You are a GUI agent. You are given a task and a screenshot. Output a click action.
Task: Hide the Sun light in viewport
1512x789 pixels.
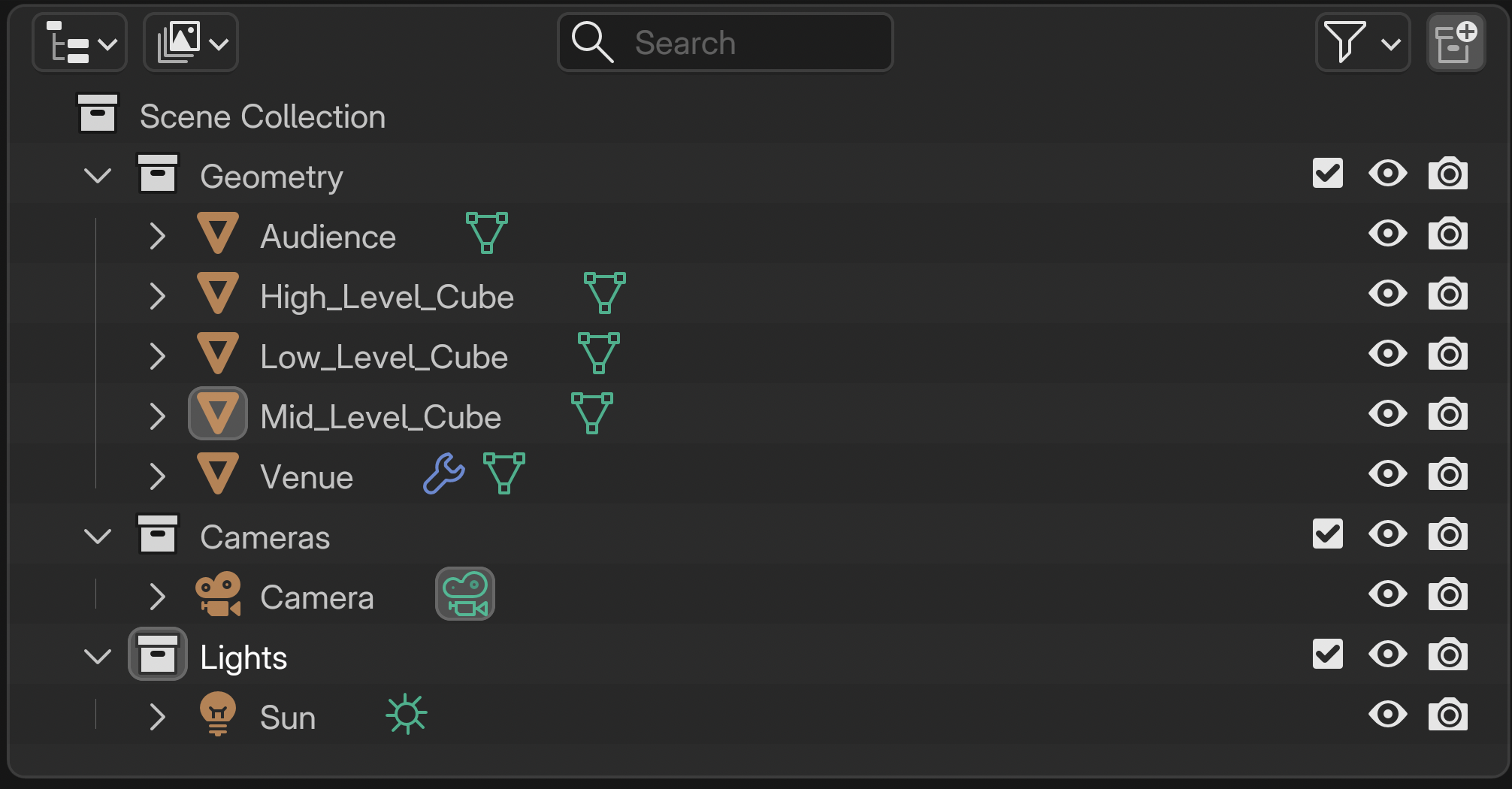(1387, 715)
